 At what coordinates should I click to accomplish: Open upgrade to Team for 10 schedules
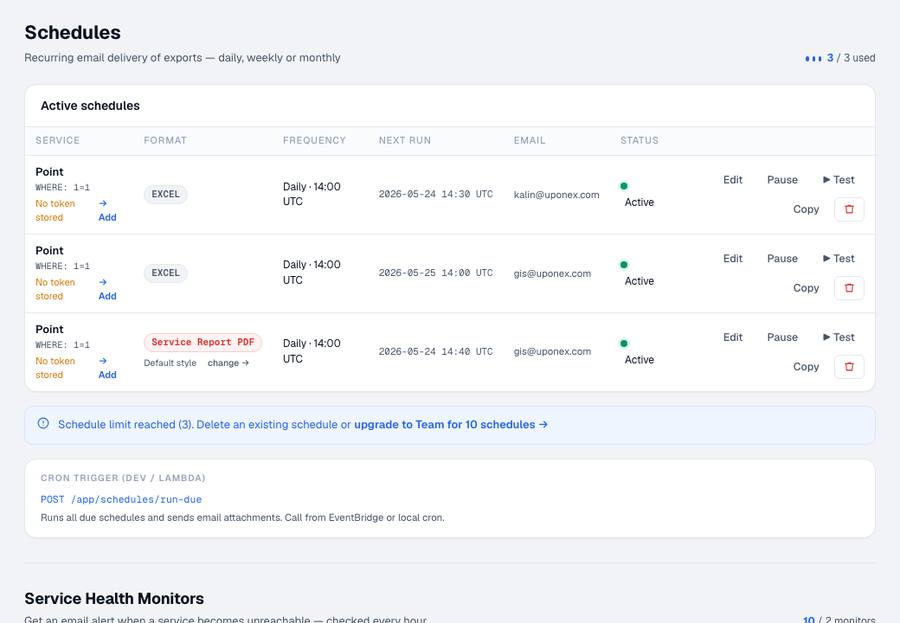(451, 424)
